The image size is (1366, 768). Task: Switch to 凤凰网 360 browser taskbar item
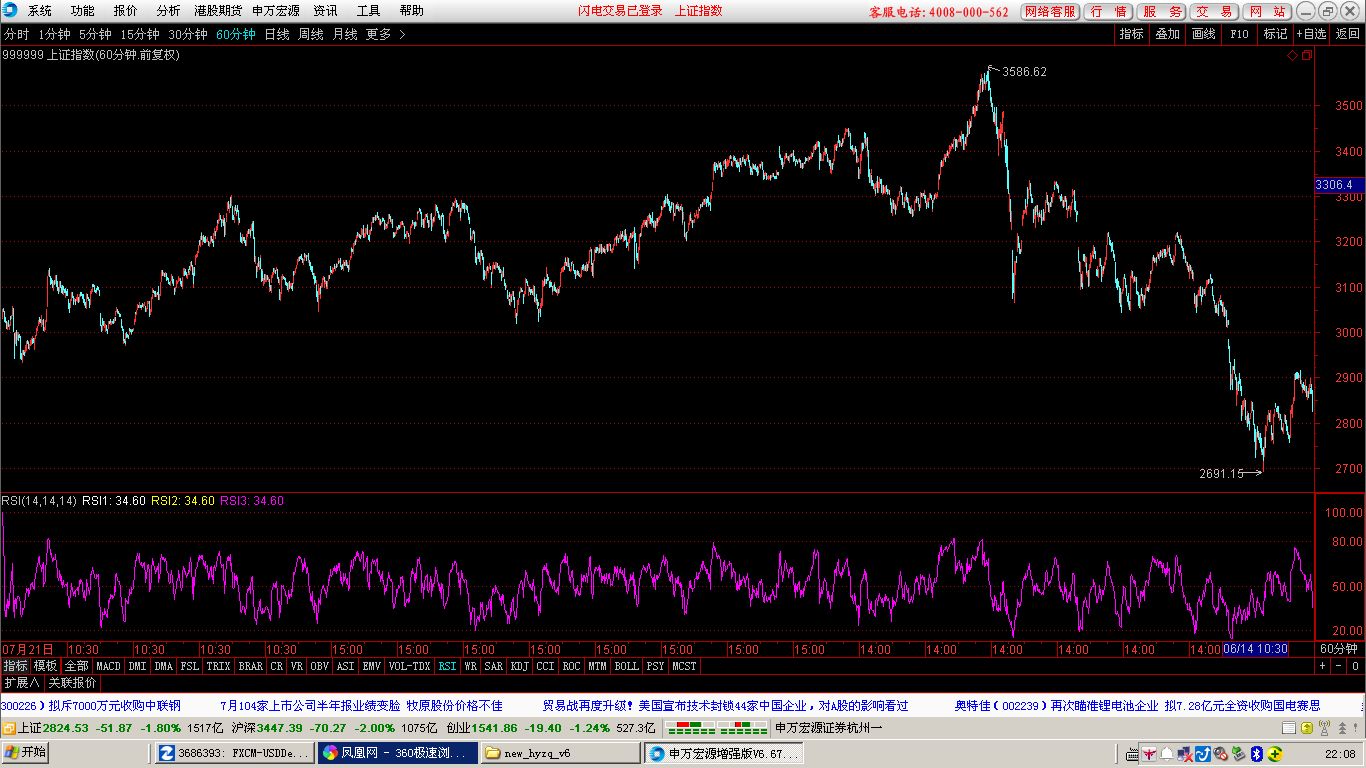point(396,753)
